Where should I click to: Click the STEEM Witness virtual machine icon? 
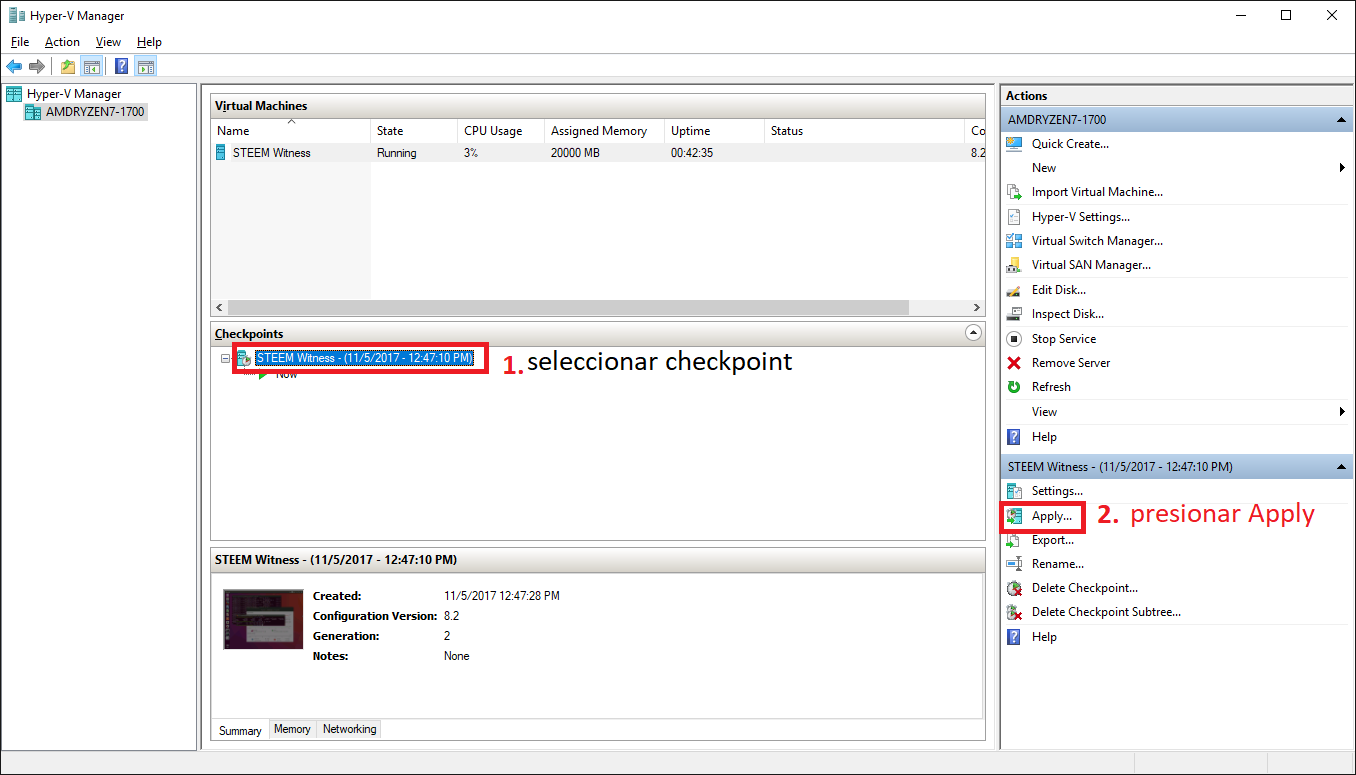221,153
